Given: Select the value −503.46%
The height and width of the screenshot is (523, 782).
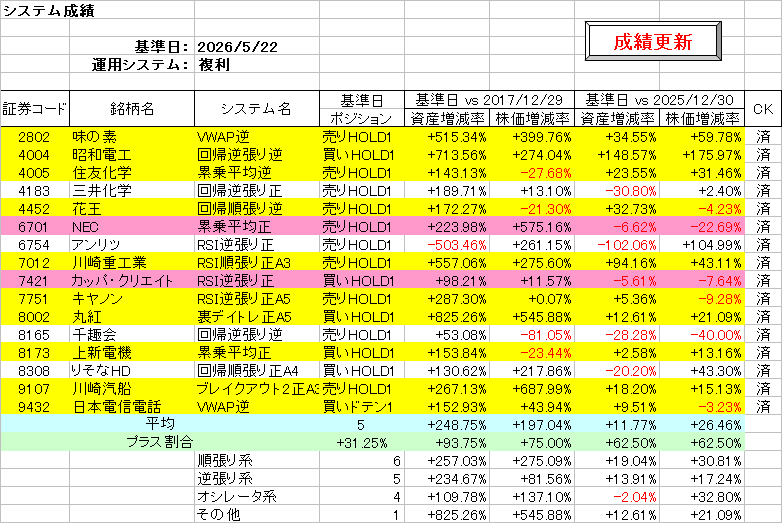Looking at the screenshot, I should [447, 245].
